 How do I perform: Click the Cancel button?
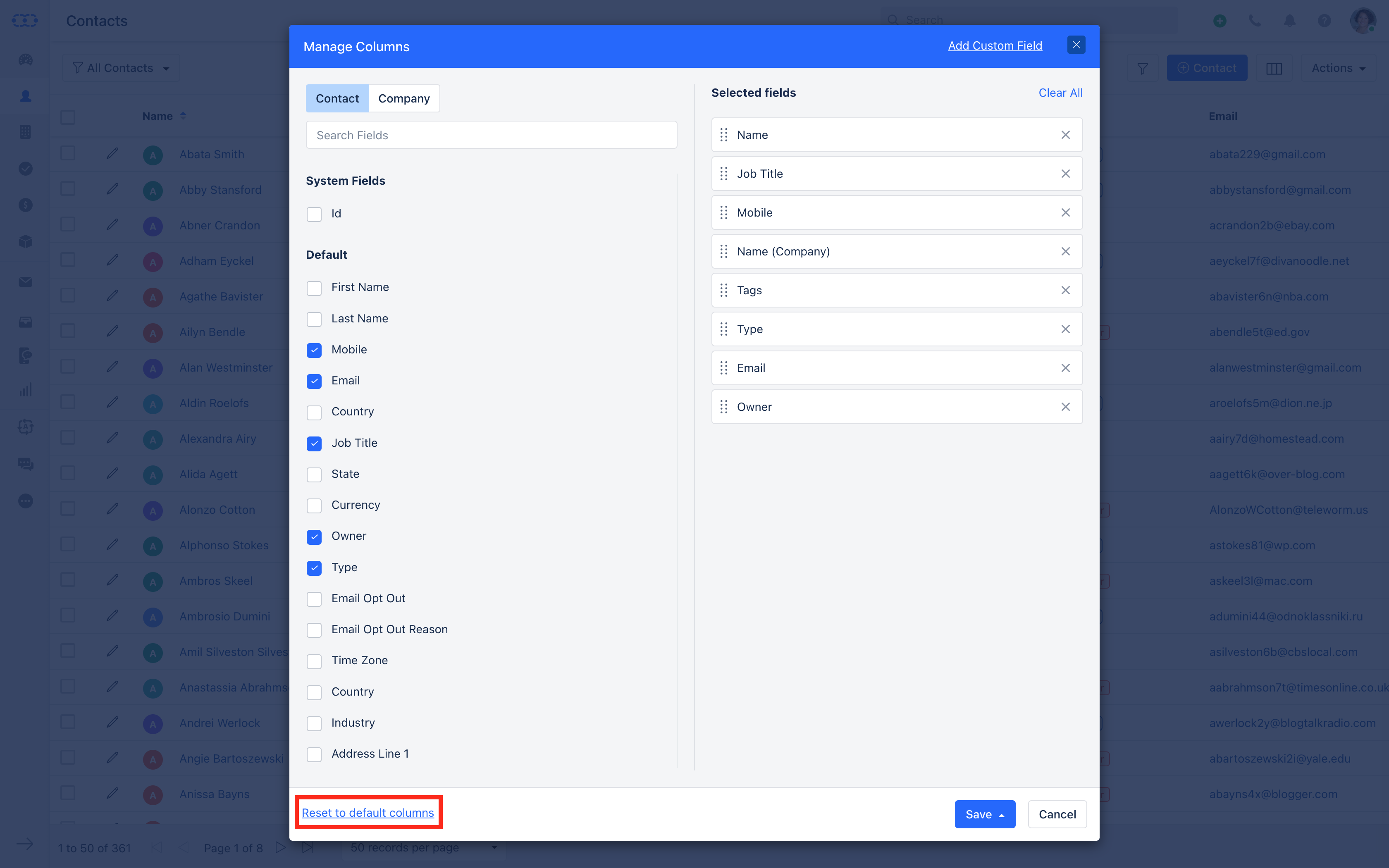[1057, 814]
